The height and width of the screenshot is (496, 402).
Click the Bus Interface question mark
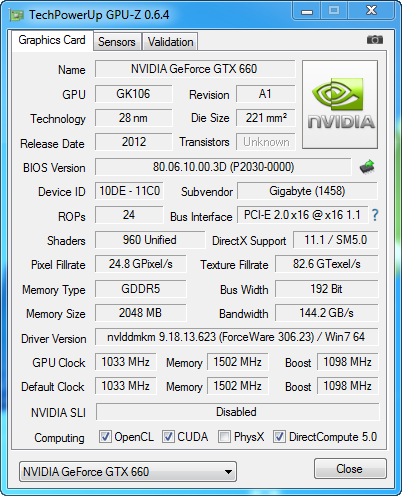375,215
